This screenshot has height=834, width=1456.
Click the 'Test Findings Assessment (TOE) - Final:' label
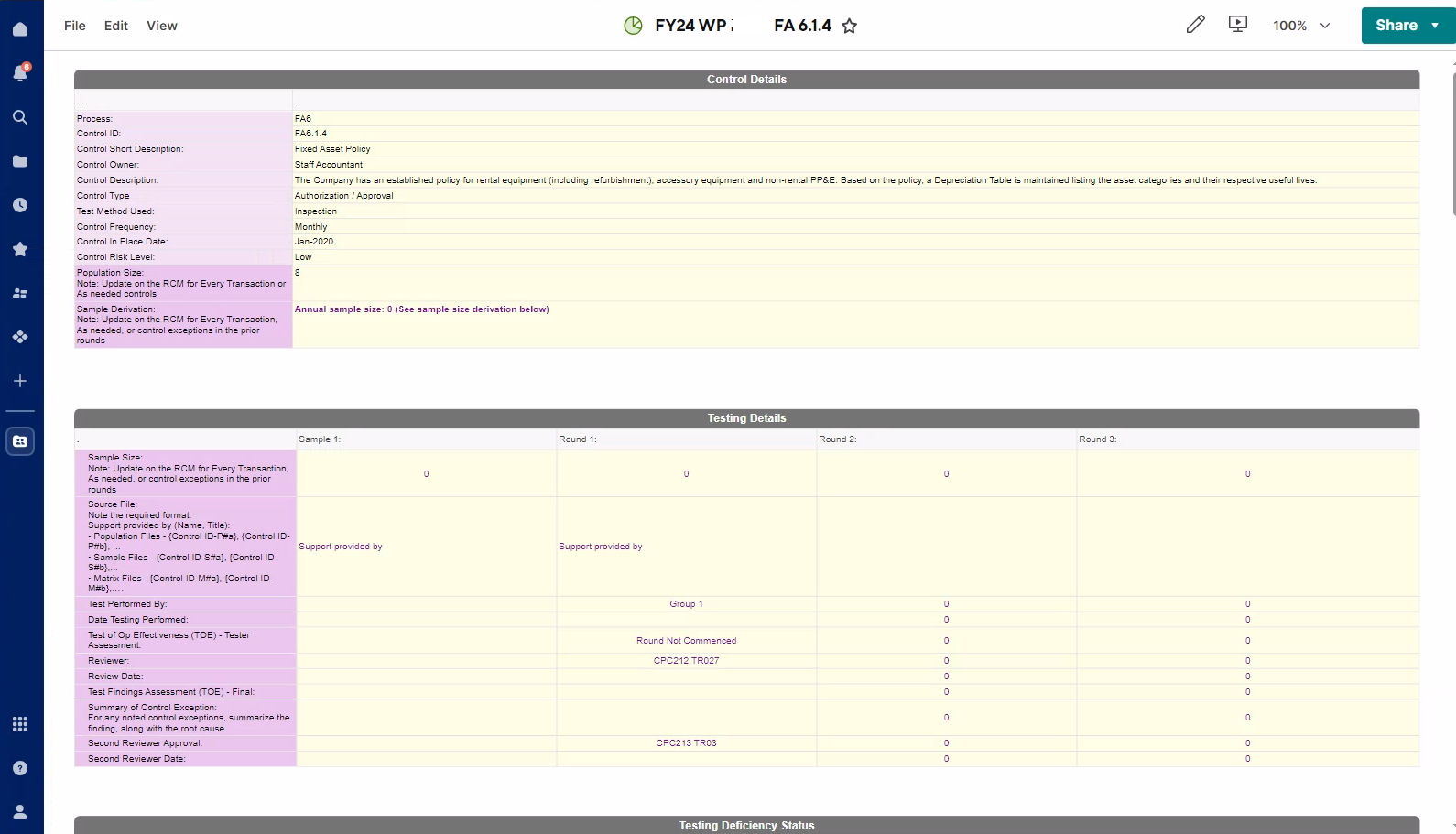(x=171, y=692)
